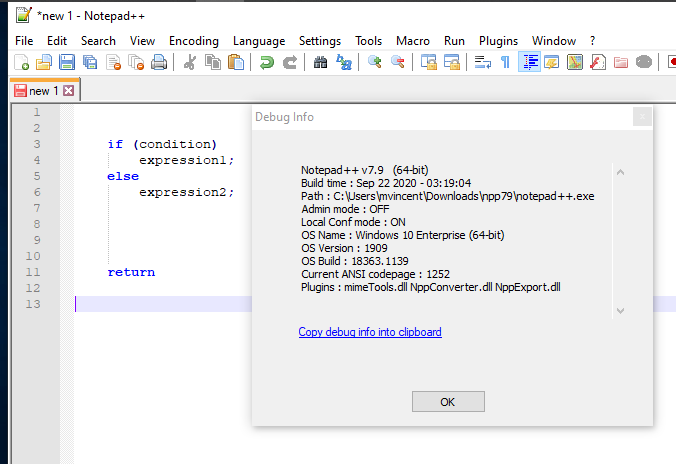Screen dimensions: 676x464
Task: Toggle Show All Characters pilcrow icon
Action: tap(505, 62)
